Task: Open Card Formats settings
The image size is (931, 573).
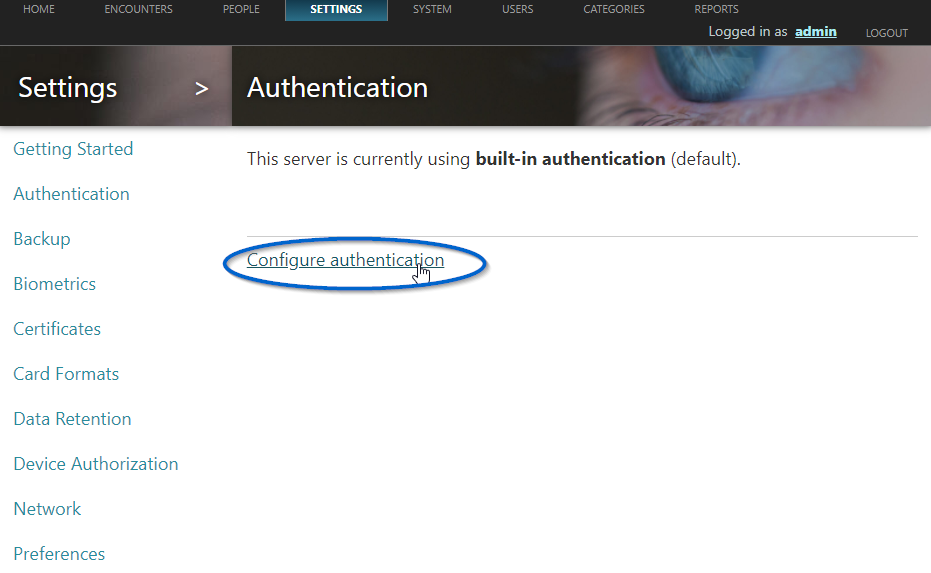Action: click(x=66, y=374)
